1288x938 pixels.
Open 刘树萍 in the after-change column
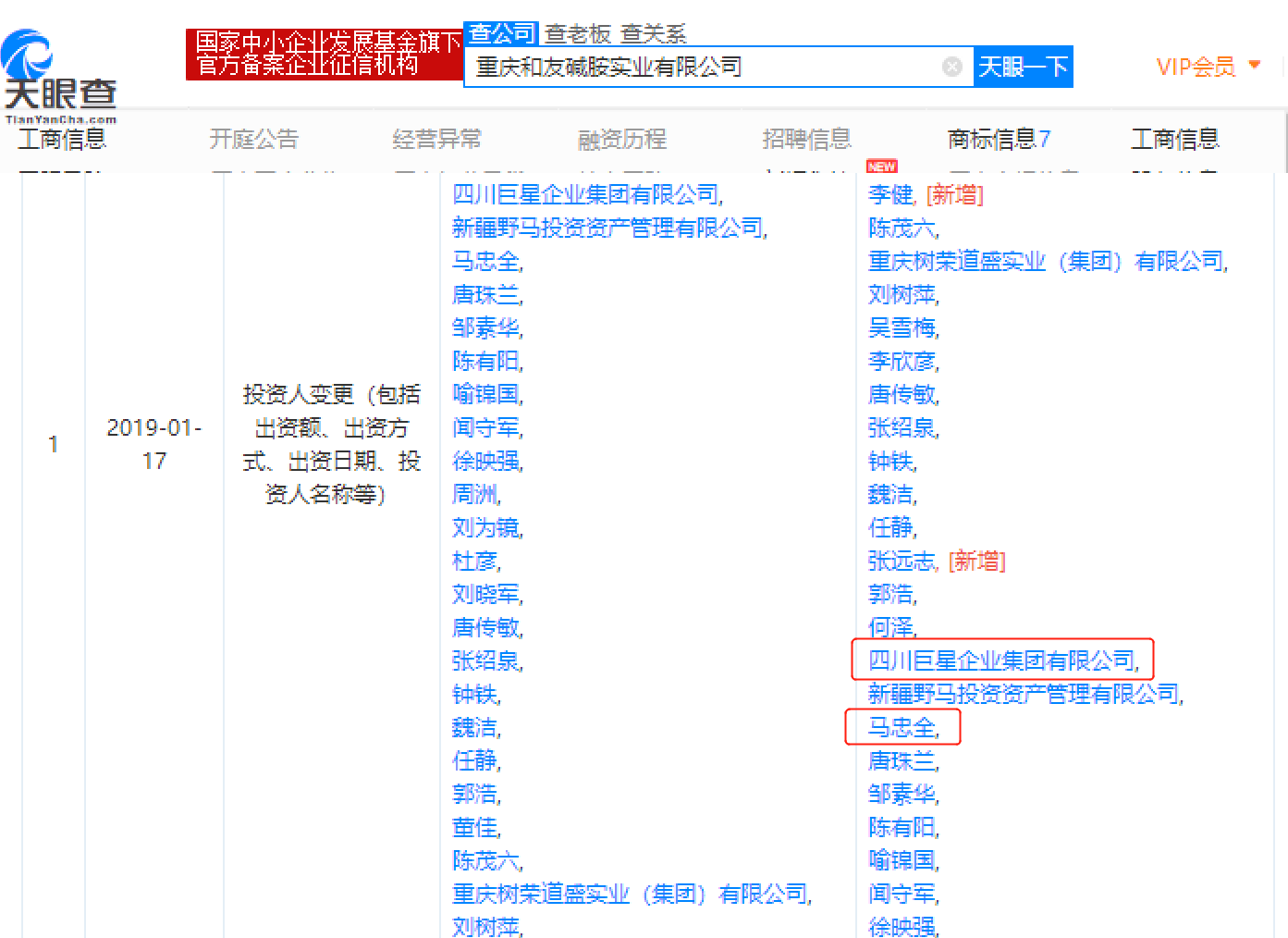click(x=902, y=294)
